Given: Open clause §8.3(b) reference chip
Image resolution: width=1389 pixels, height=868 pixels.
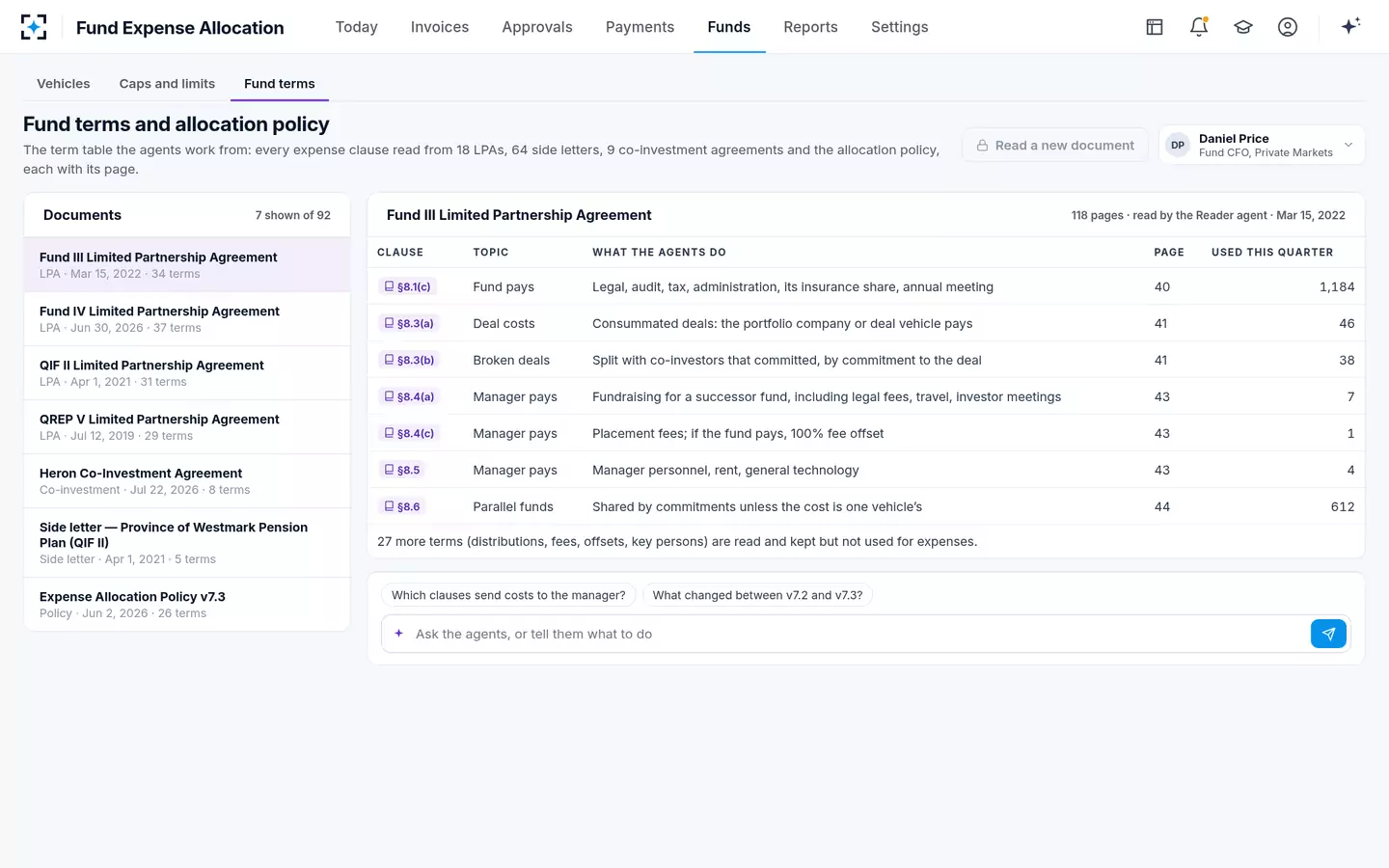Looking at the screenshot, I should point(409,360).
